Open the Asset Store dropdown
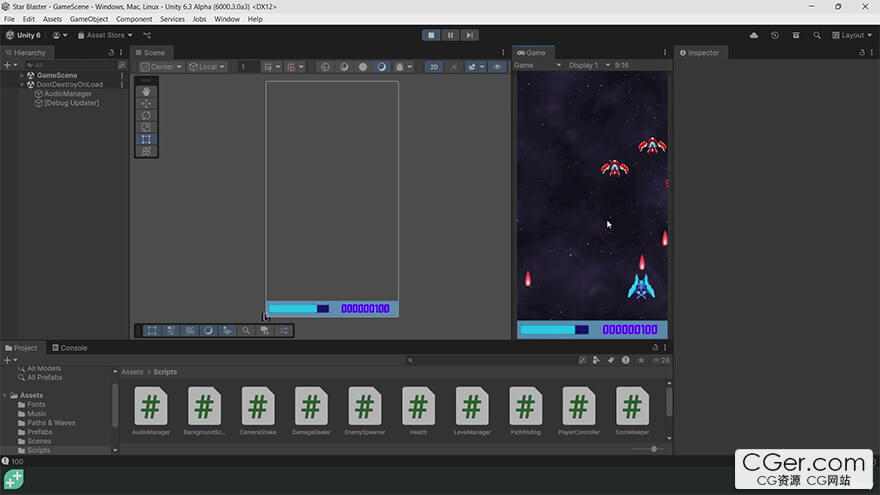This screenshot has height=495, width=880. click(105, 35)
